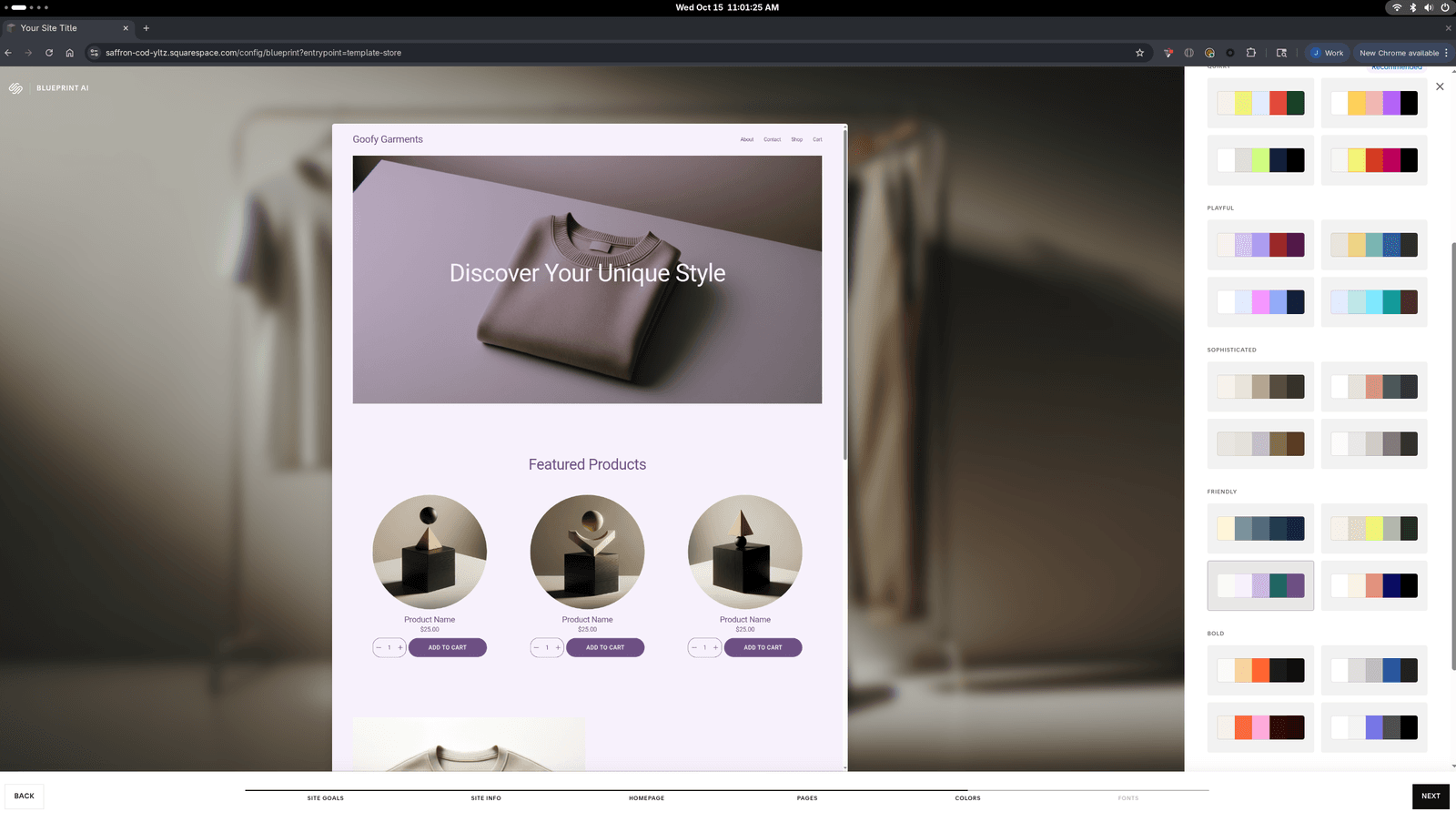The width and height of the screenshot is (1456, 822).
Task: Add the middle product to cart
Action: 605,647
